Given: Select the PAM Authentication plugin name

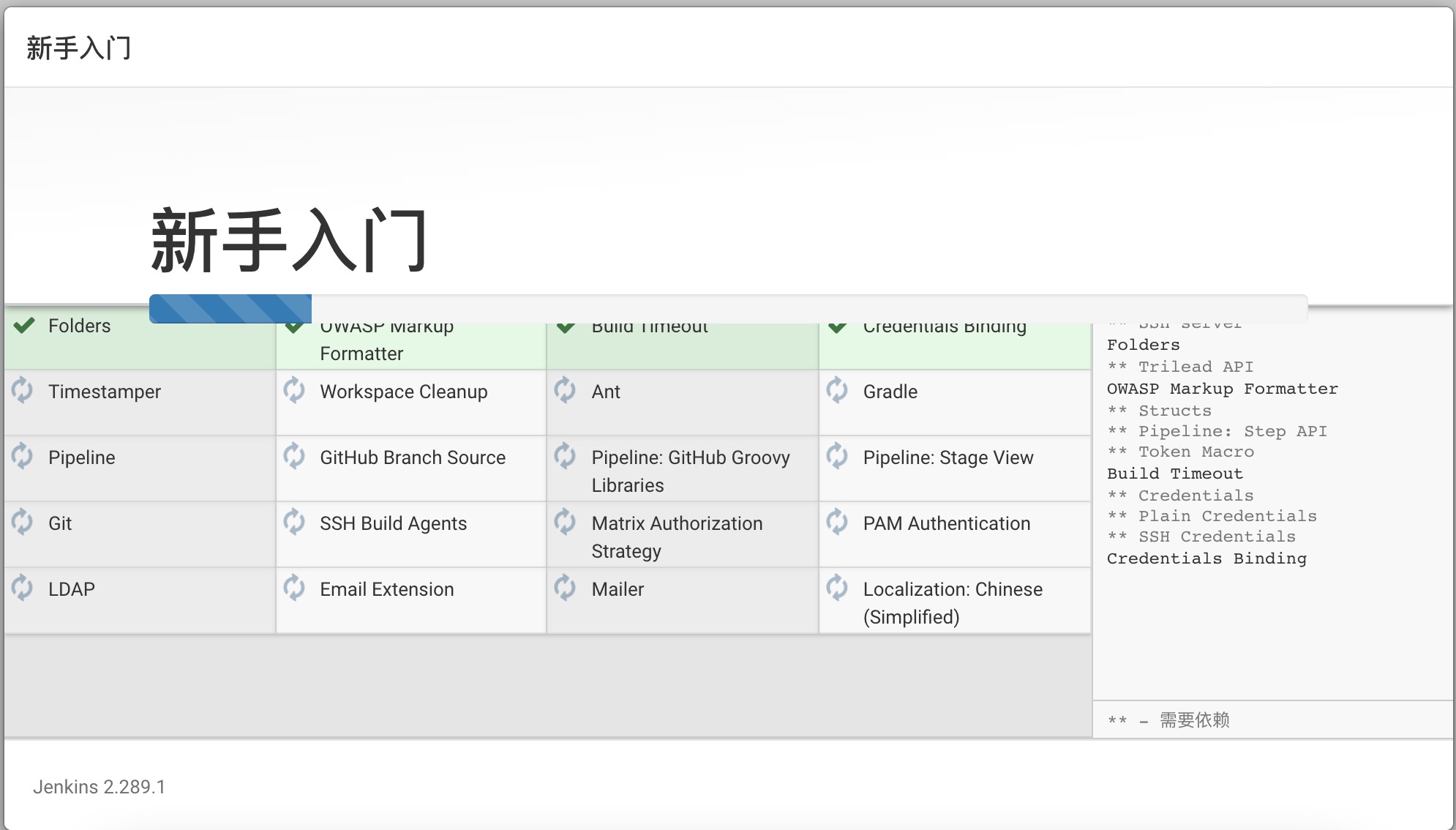Looking at the screenshot, I should click(x=947, y=523).
